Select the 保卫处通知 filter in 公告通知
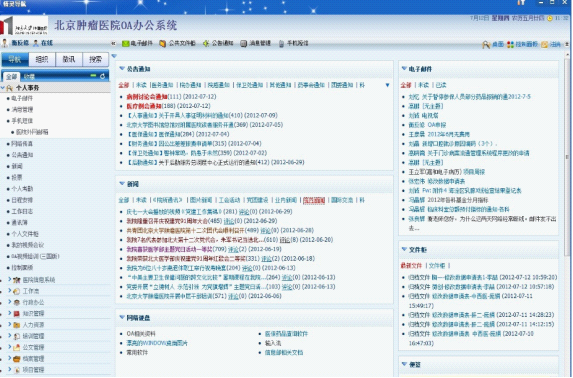The width and height of the screenshot is (573, 378). pos(249,85)
